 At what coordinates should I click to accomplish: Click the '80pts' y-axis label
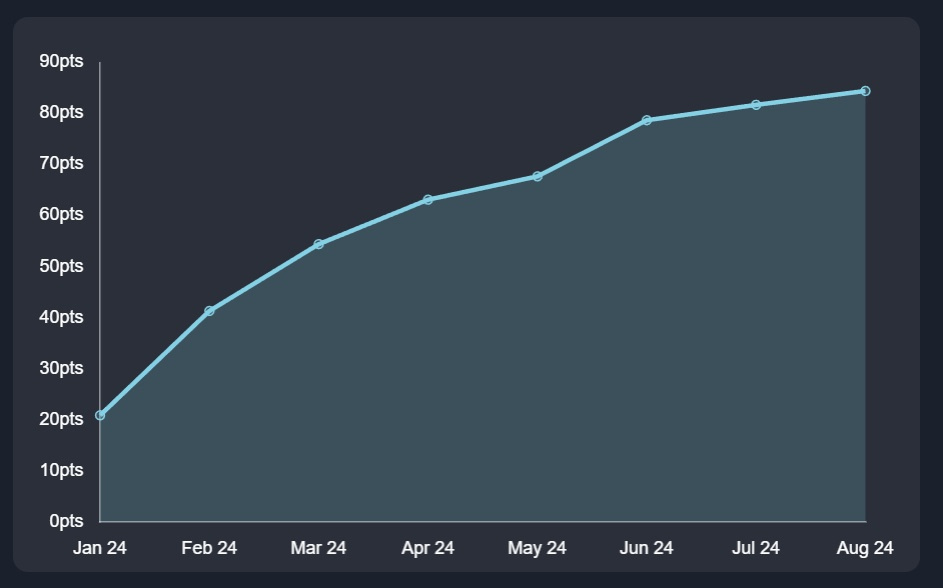click(x=61, y=112)
